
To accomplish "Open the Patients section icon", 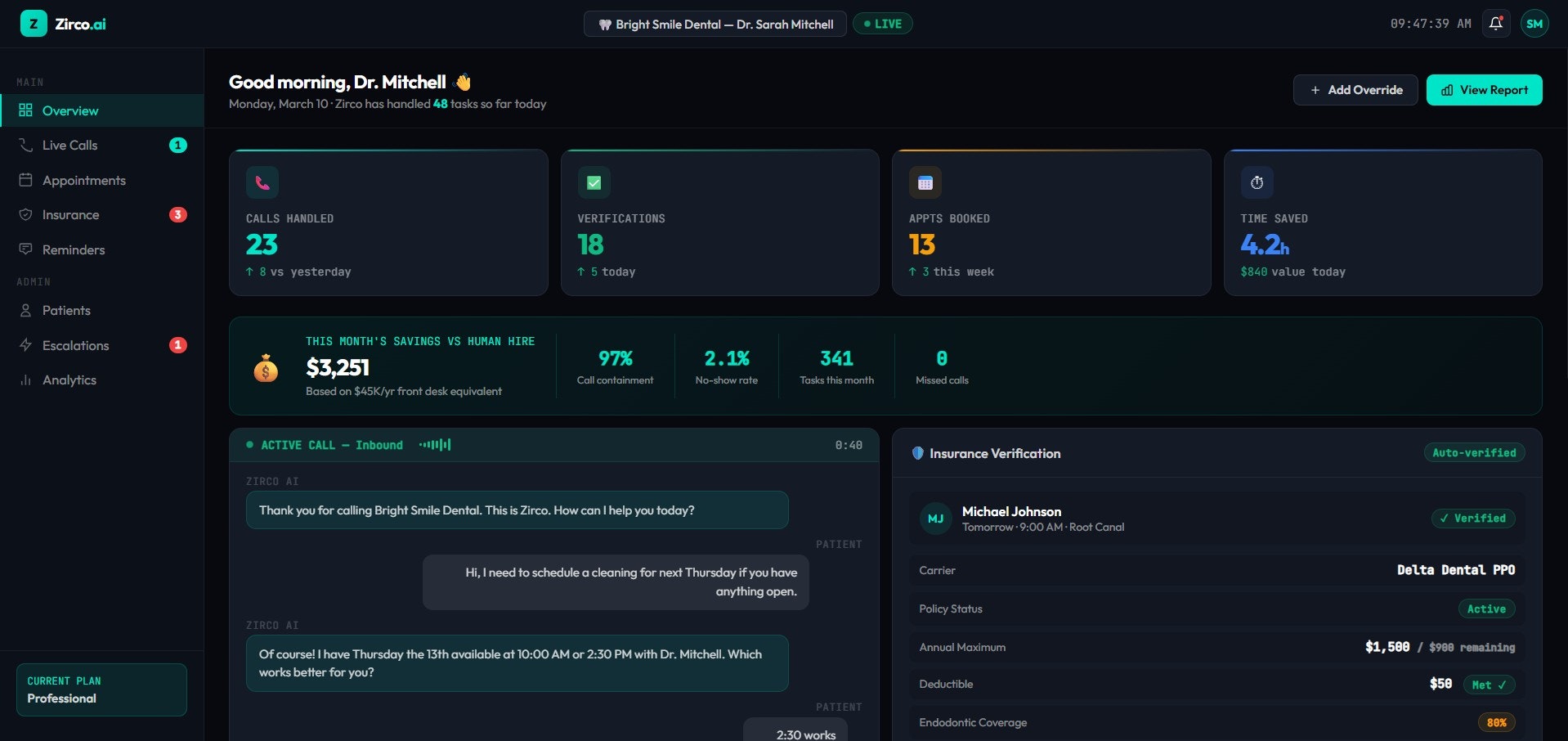I will click(x=25, y=310).
